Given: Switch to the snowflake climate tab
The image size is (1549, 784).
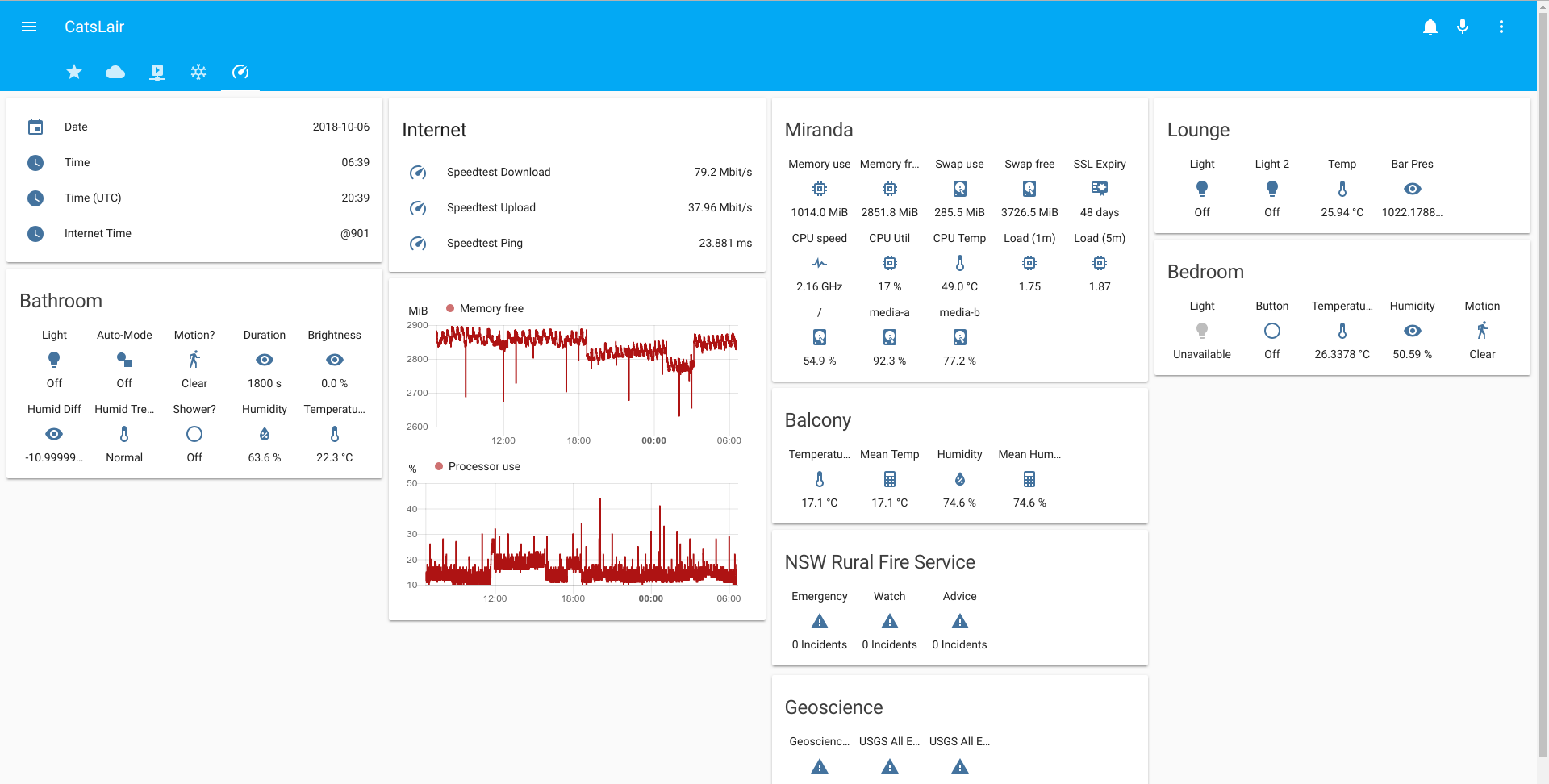Looking at the screenshot, I should tap(198, 72).
